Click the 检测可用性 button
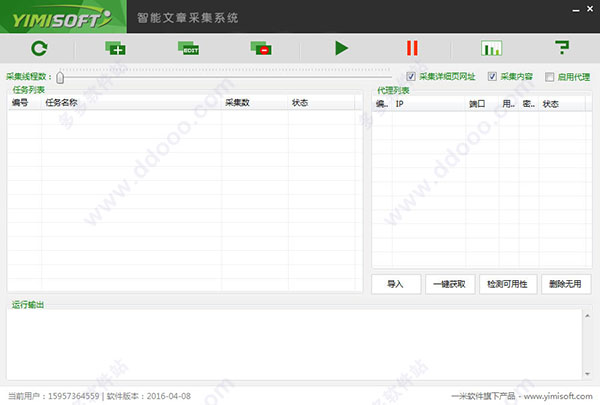 508,284
